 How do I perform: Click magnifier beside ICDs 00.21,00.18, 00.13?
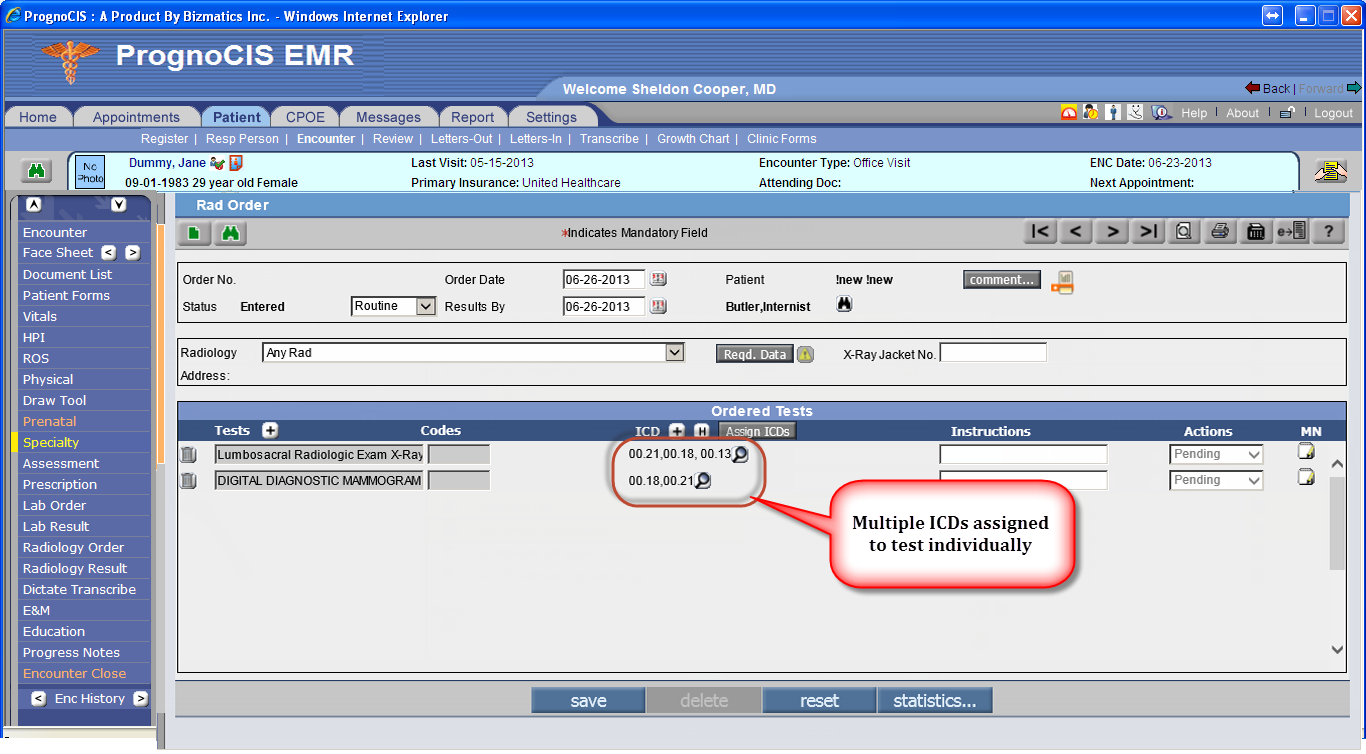pos(740,454)
